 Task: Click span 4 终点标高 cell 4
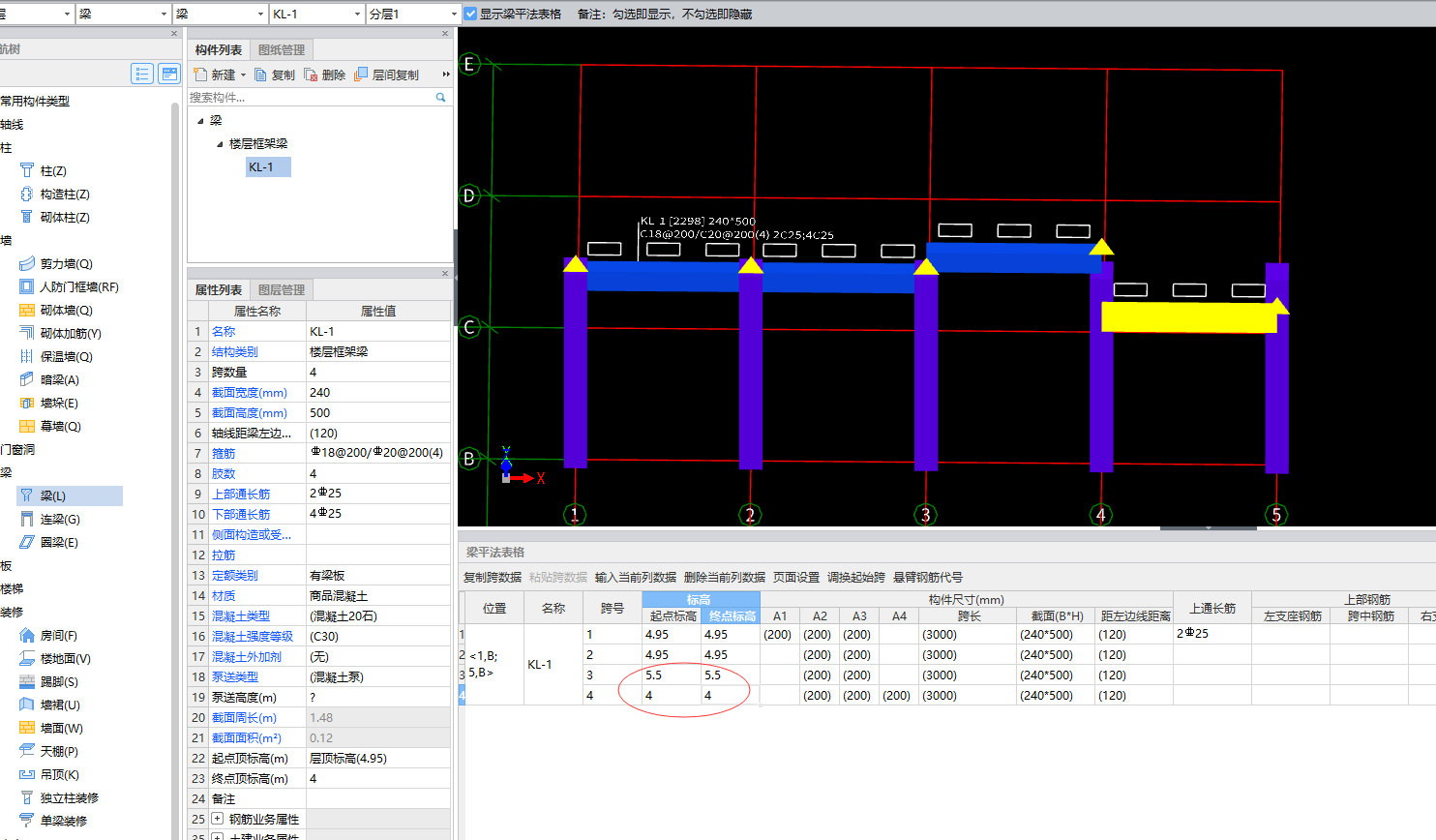pos(731,695)
